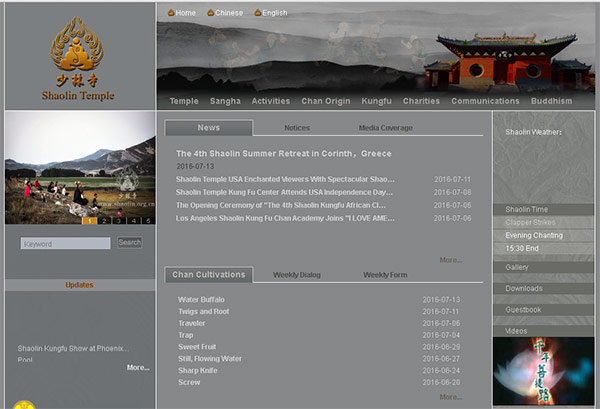The image size is (600, 409).
Task: Switch site language to English
Action: (x=271, y=13)
